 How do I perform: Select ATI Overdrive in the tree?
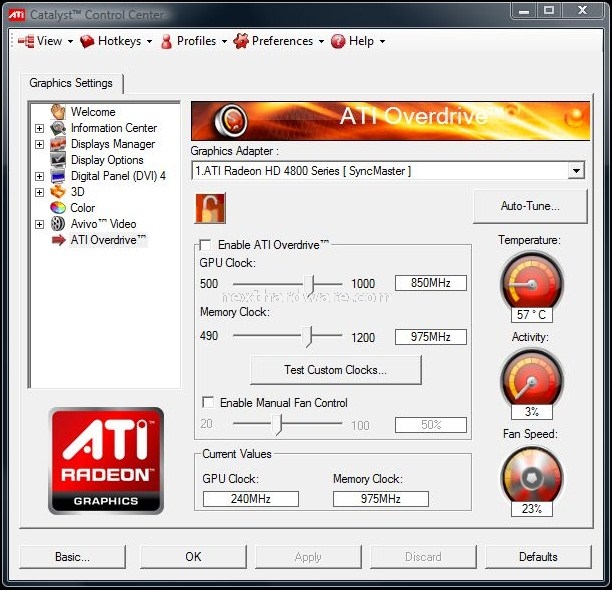click(x=108, y=240)
